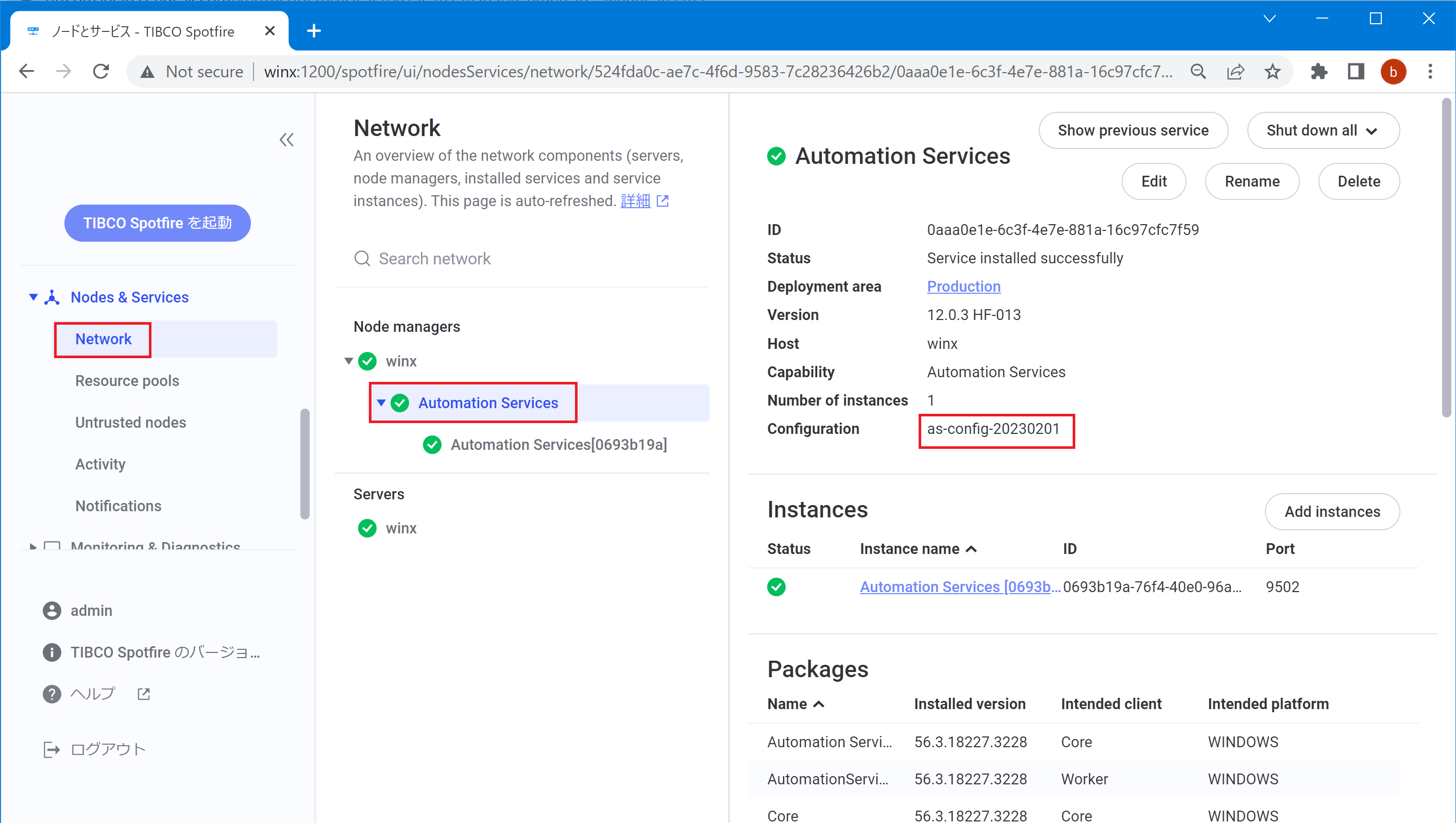The width and height of the screenshot is (1456, 823).
Task: Bookmark this page with the star
Action: [1272, 72]
